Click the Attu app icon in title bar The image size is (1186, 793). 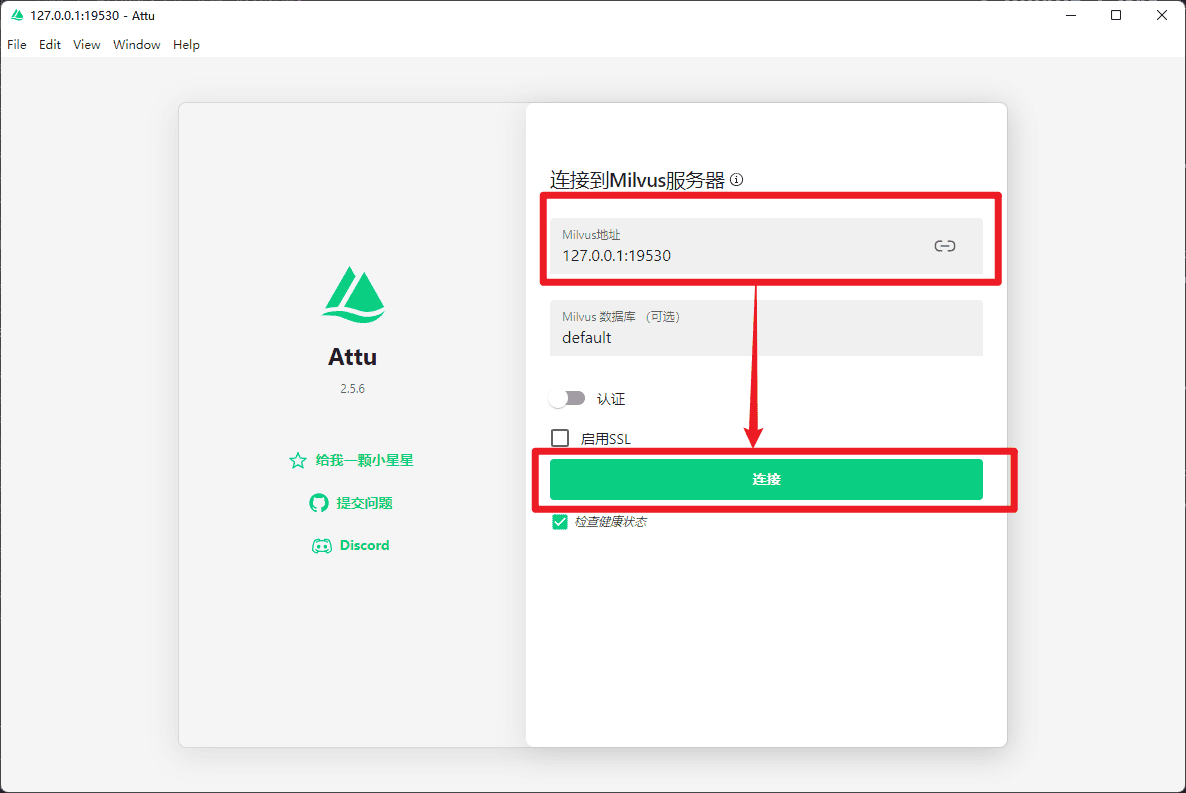(16, 15)
